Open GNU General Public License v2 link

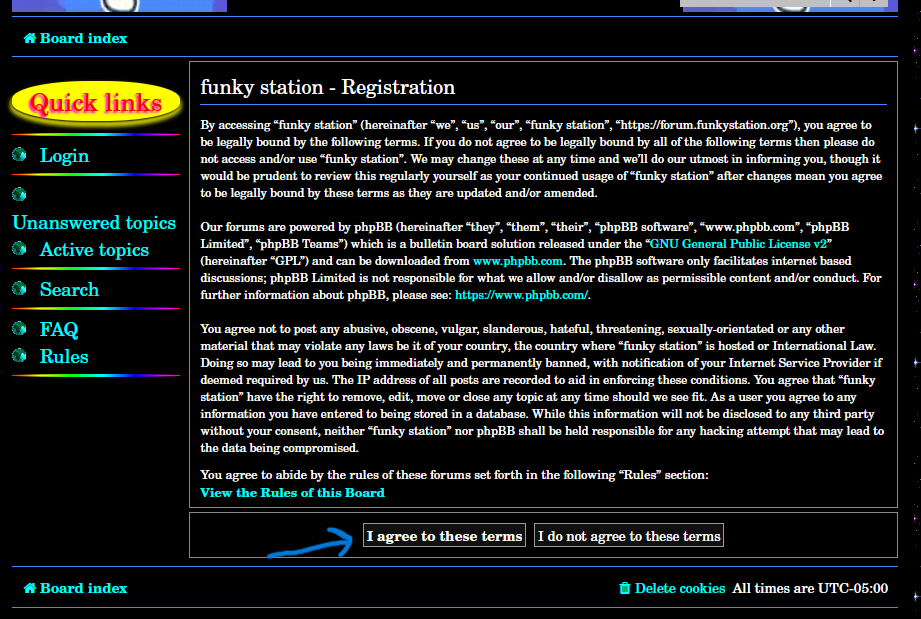pyautogui.click(x=738, y=244)
